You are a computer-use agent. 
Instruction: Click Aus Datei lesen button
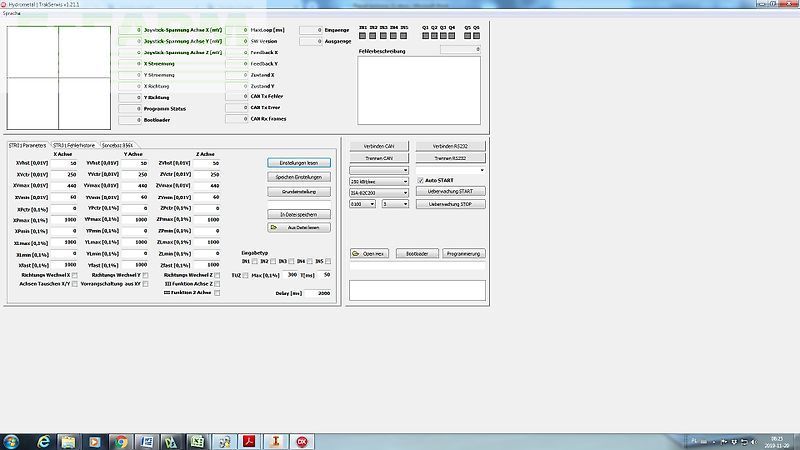pyautogui.click(x=299, y=228)
